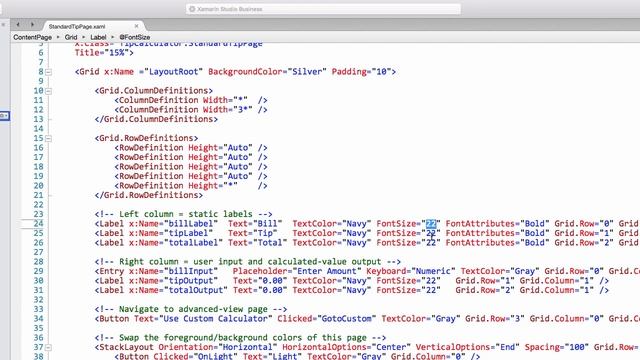Navigate back with the left arrow

[x=18, y=25]
